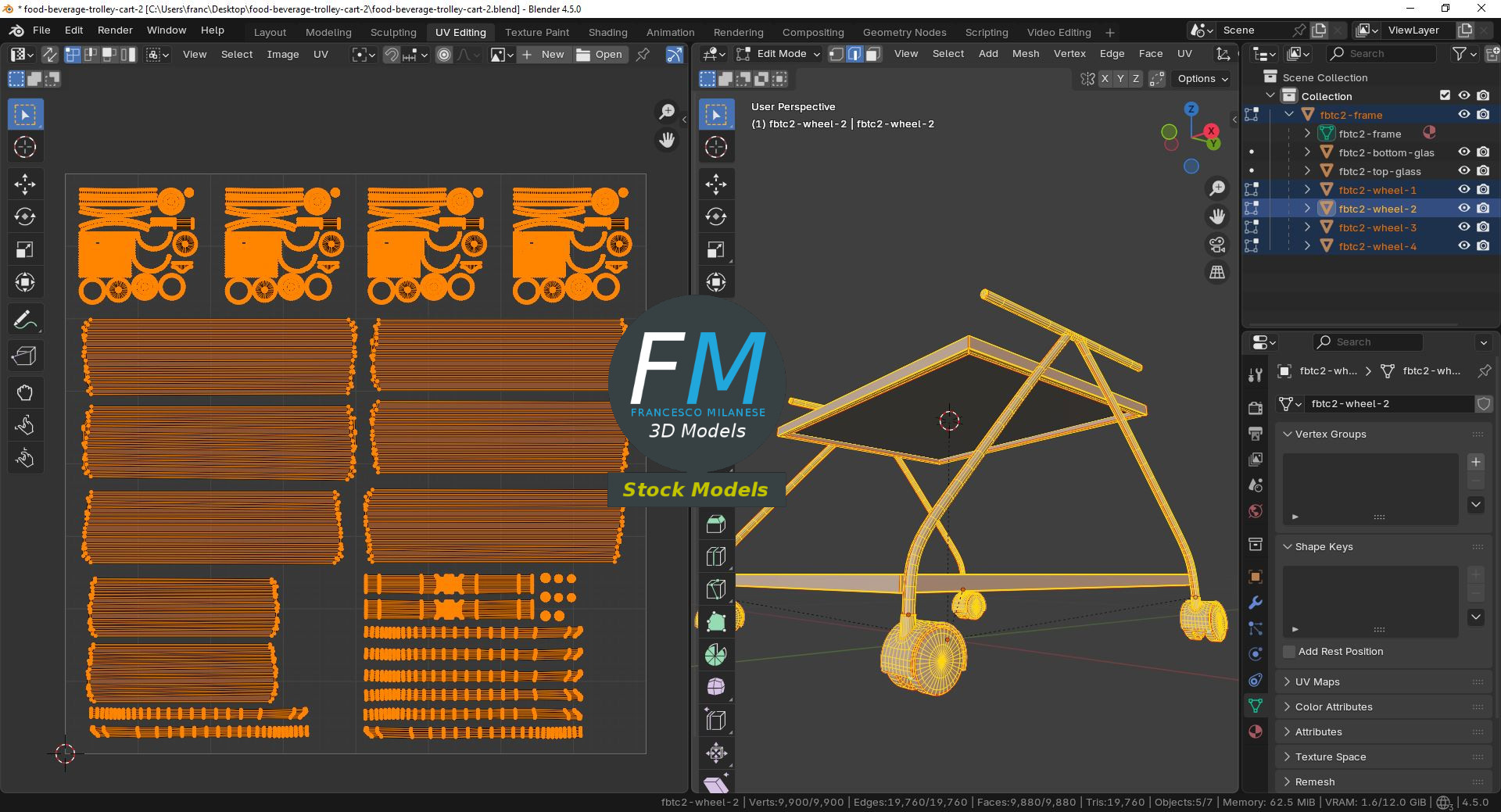Click the Move tool in 3D viewport toolbar
The height and width of the screenshot is (812, 1501).
click(715, 184)
